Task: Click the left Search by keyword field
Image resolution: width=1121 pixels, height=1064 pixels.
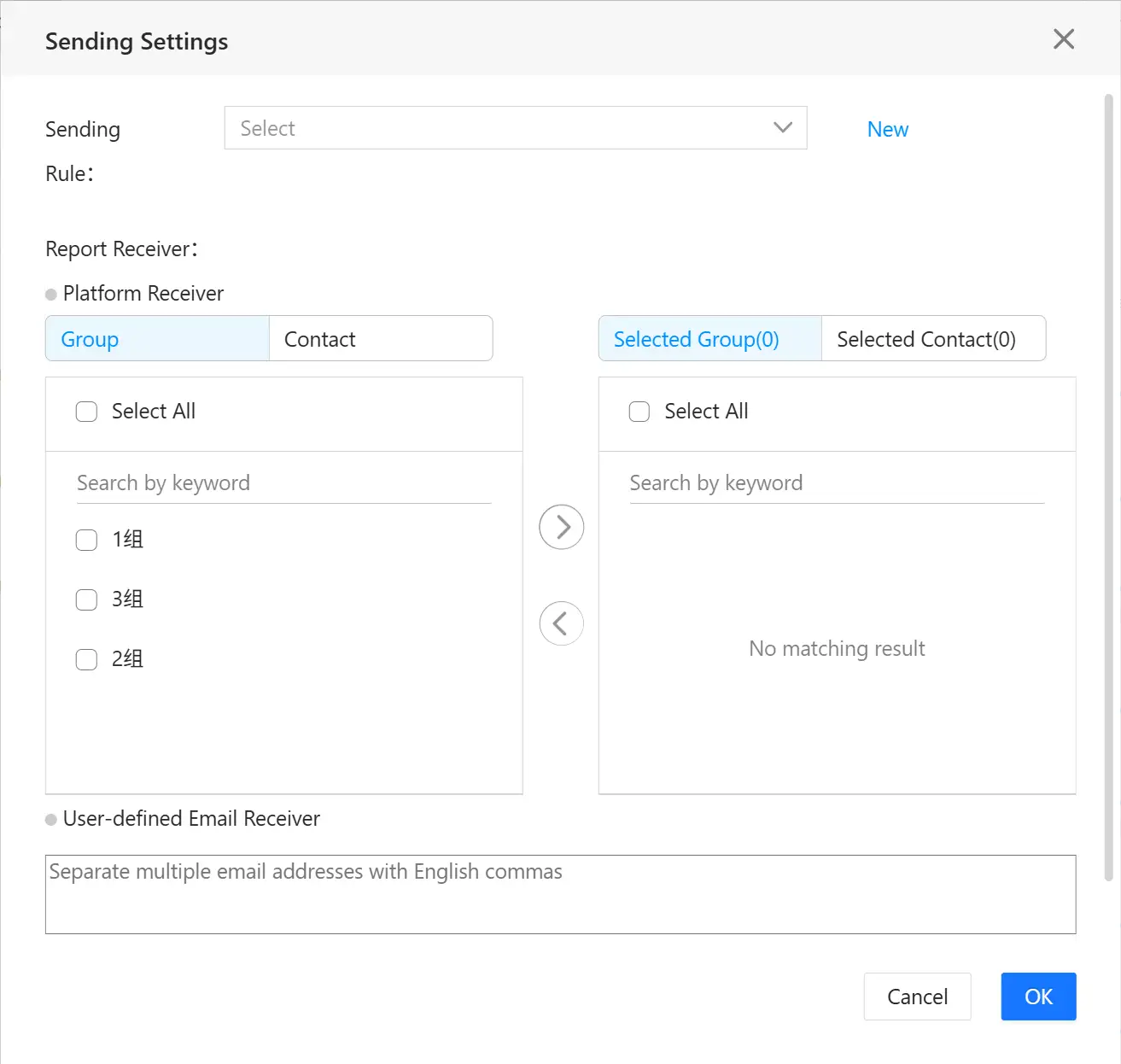Action: (283, 483)
